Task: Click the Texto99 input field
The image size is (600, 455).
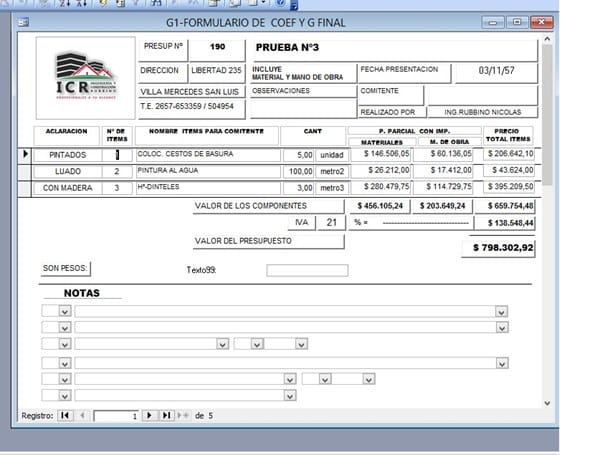Action: click(x=307, y=270)
